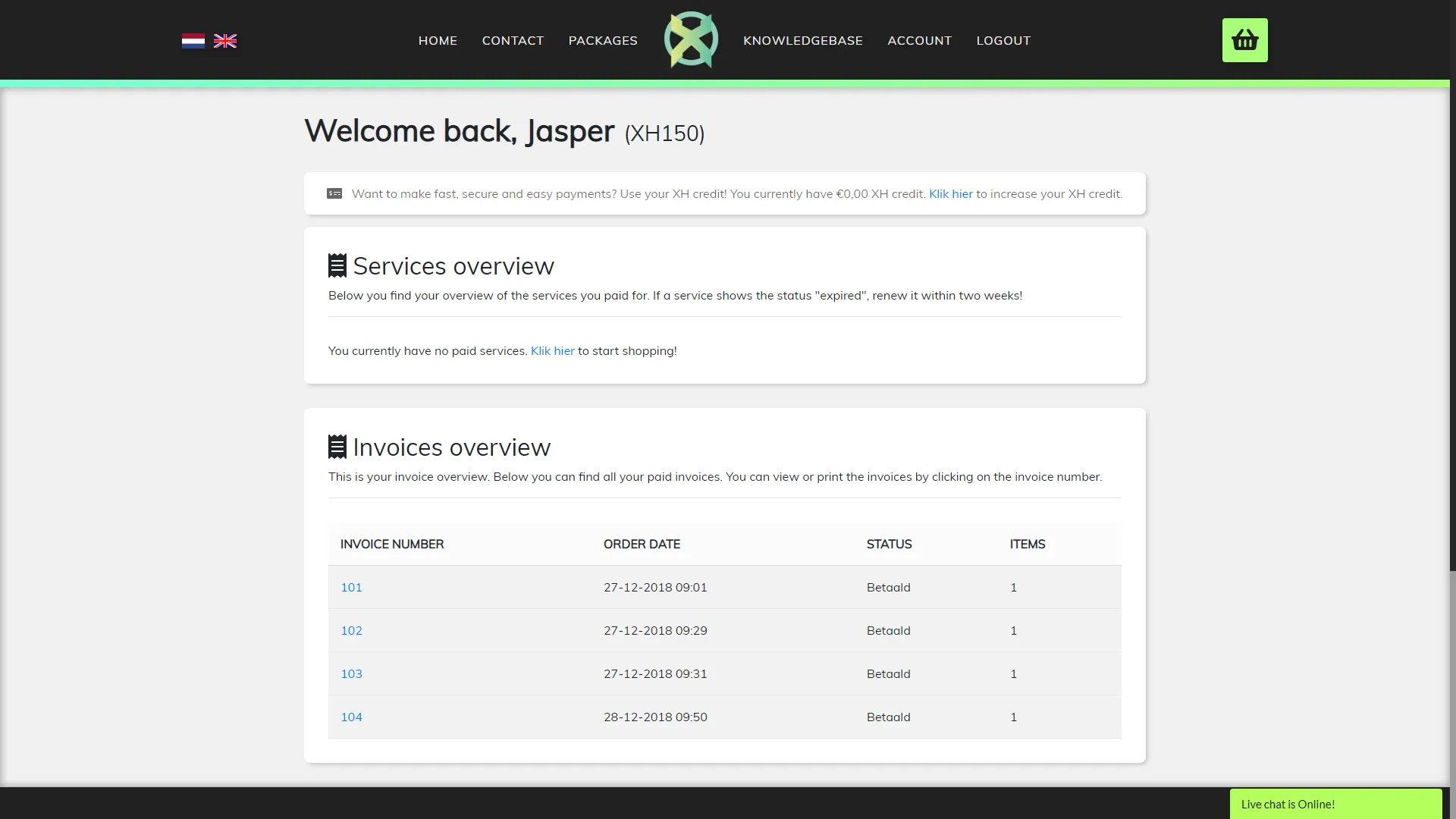Open the 'Live chat is Online!' widget

point(1335,804)
